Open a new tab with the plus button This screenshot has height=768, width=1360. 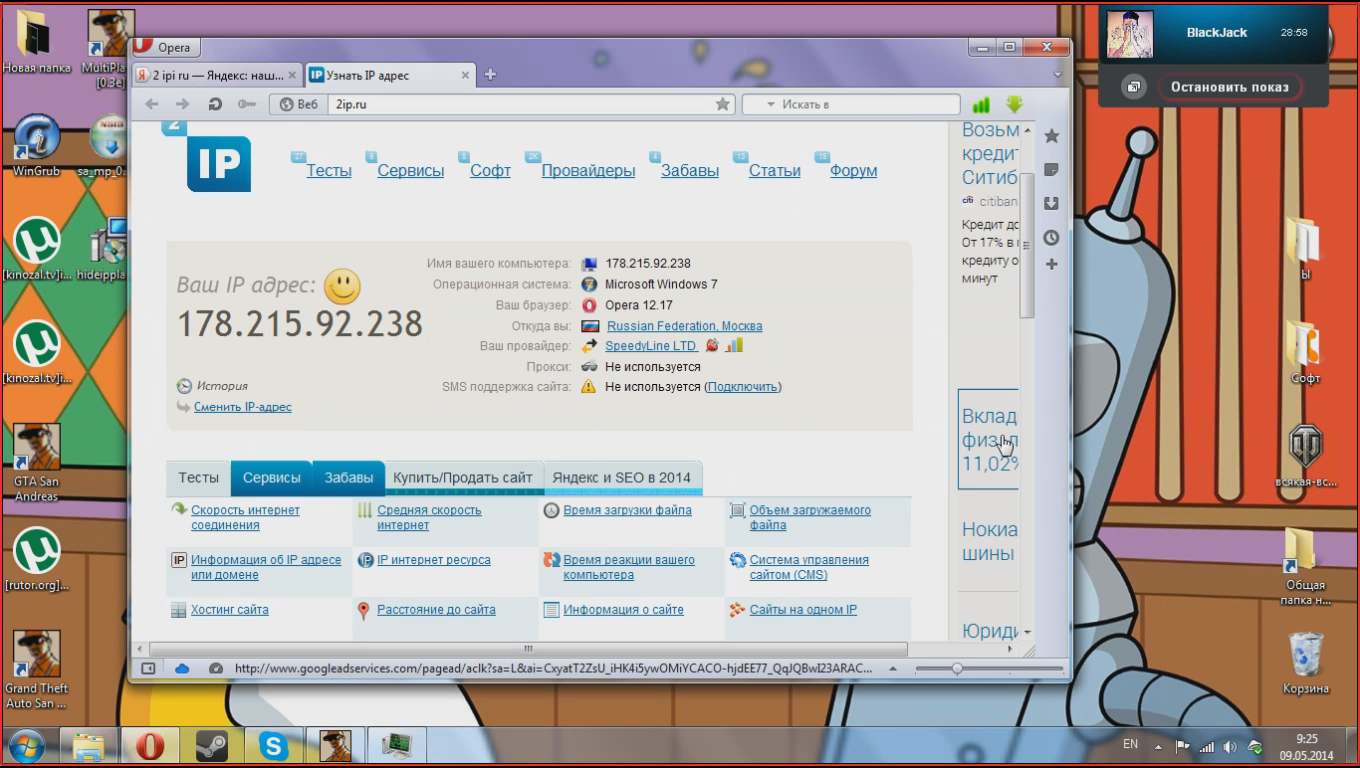pos(490,75)
